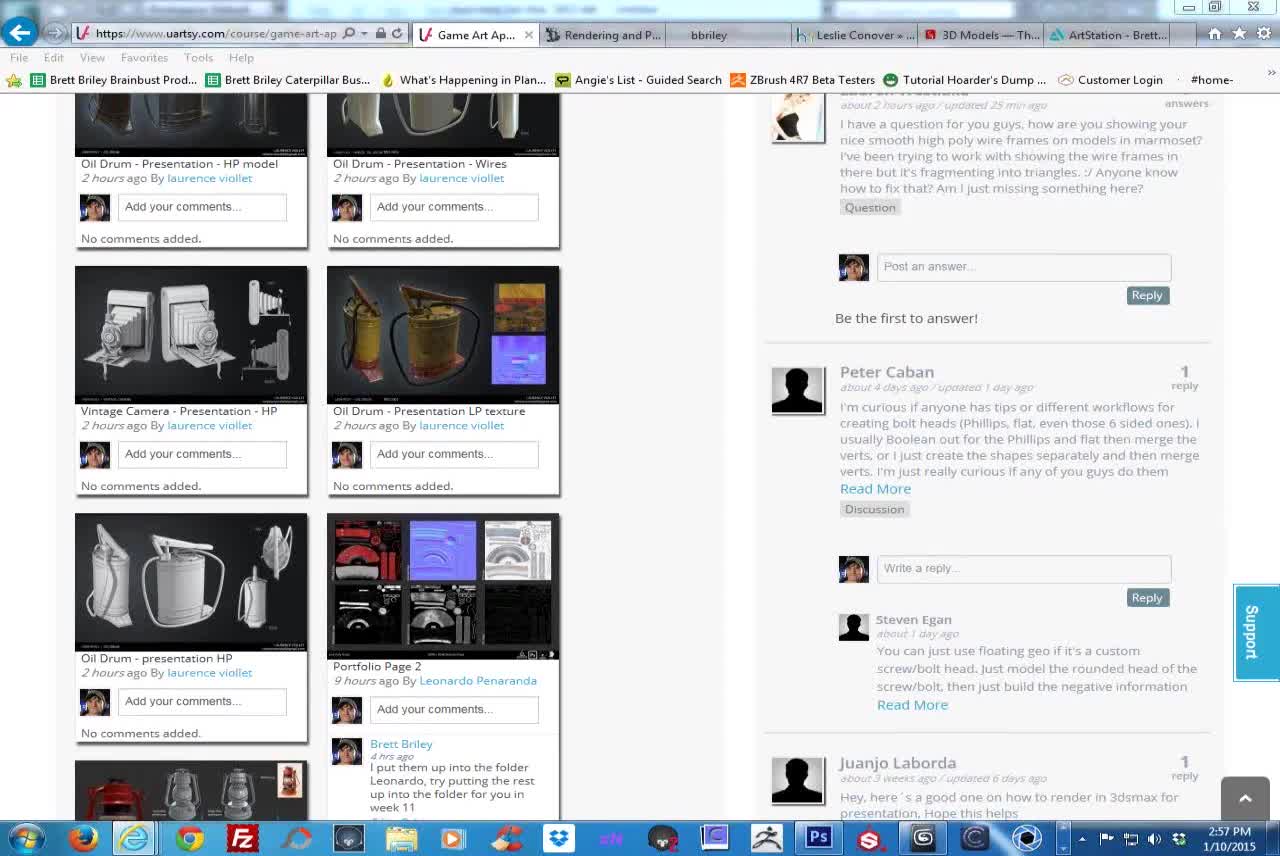Launch Firefox from the taskbar

click(82, 838)
